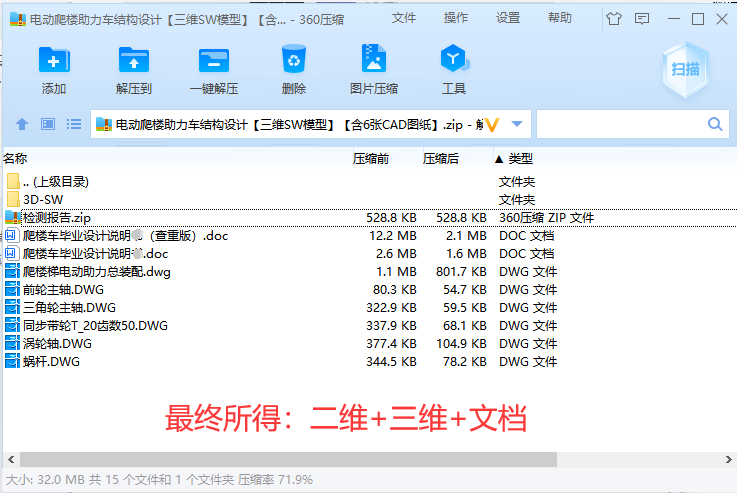Sort by the 压缩后 column header
Screen dimensions: 737x493
[440, 159]
